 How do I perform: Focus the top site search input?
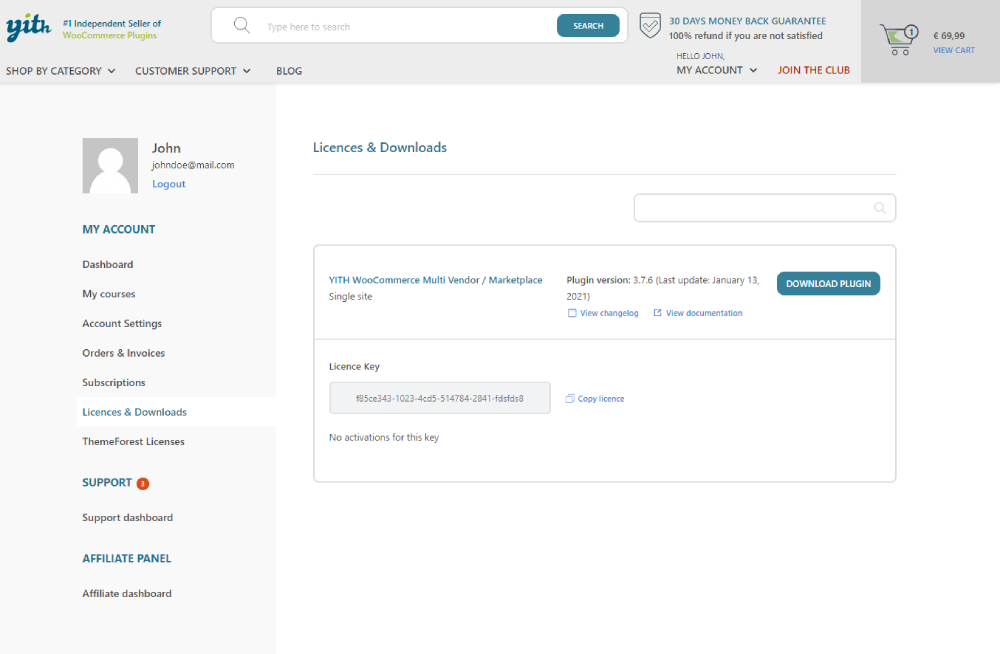point(408,27)
